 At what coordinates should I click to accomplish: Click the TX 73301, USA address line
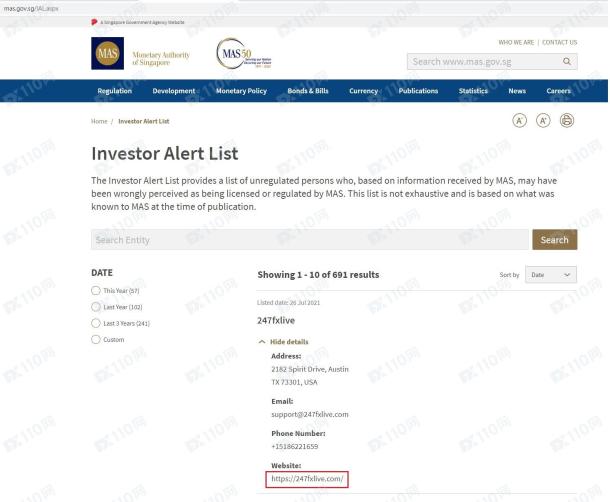tap(294, 382)
